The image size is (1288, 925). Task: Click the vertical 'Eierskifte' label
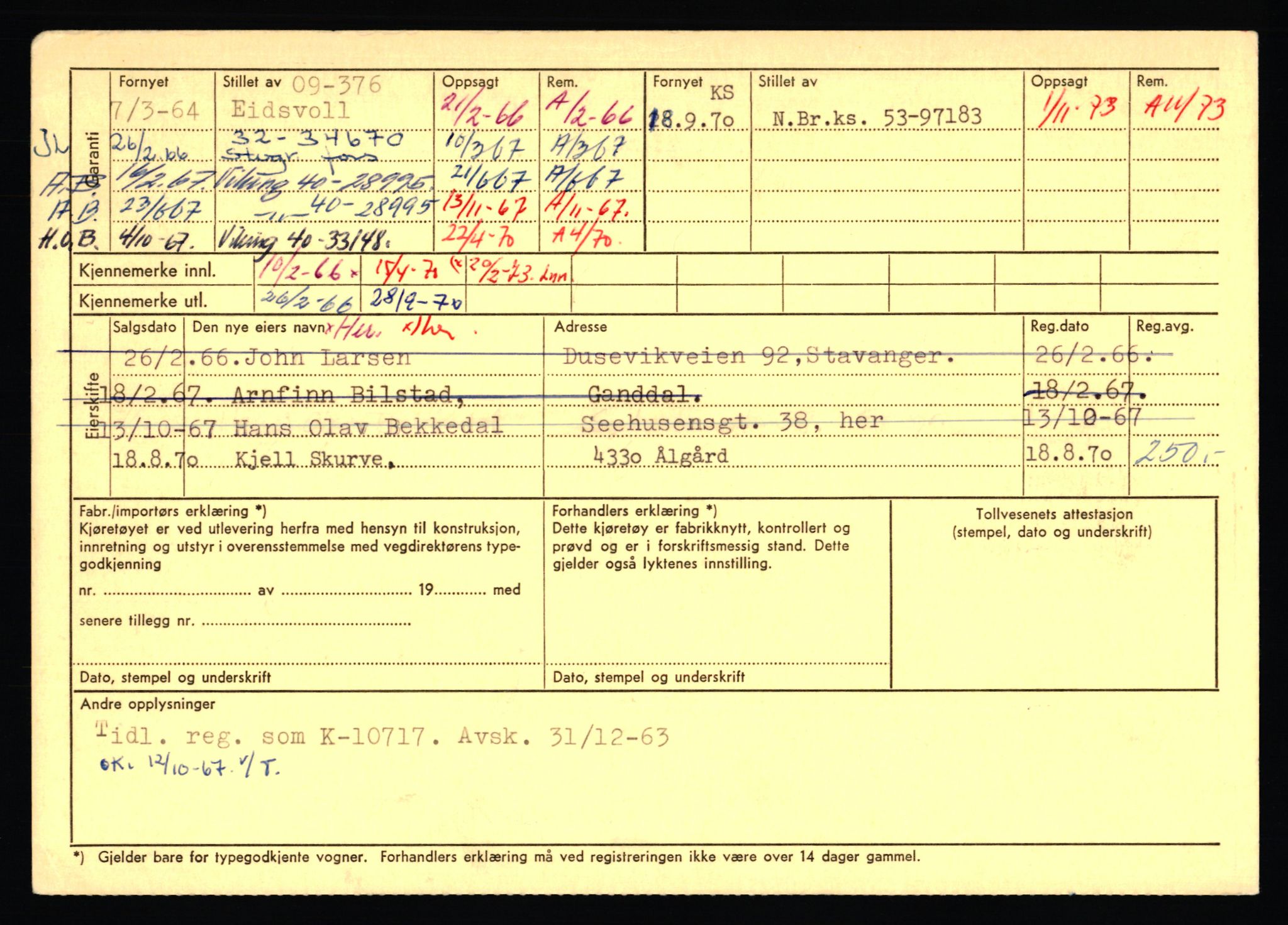coord(92,405)
